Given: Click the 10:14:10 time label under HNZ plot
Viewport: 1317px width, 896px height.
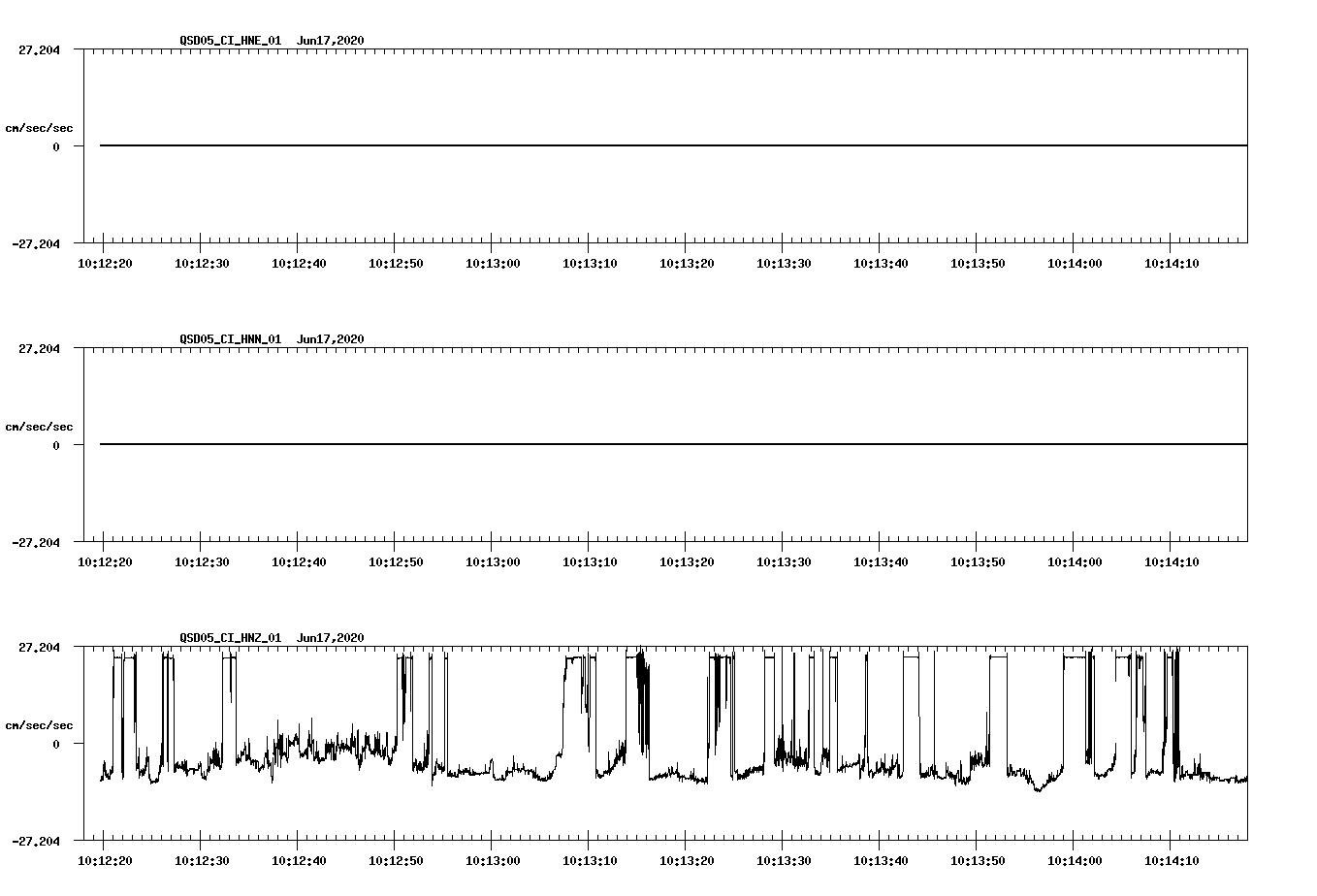Looking at the screenshot, I should (x=1172, y=861).
